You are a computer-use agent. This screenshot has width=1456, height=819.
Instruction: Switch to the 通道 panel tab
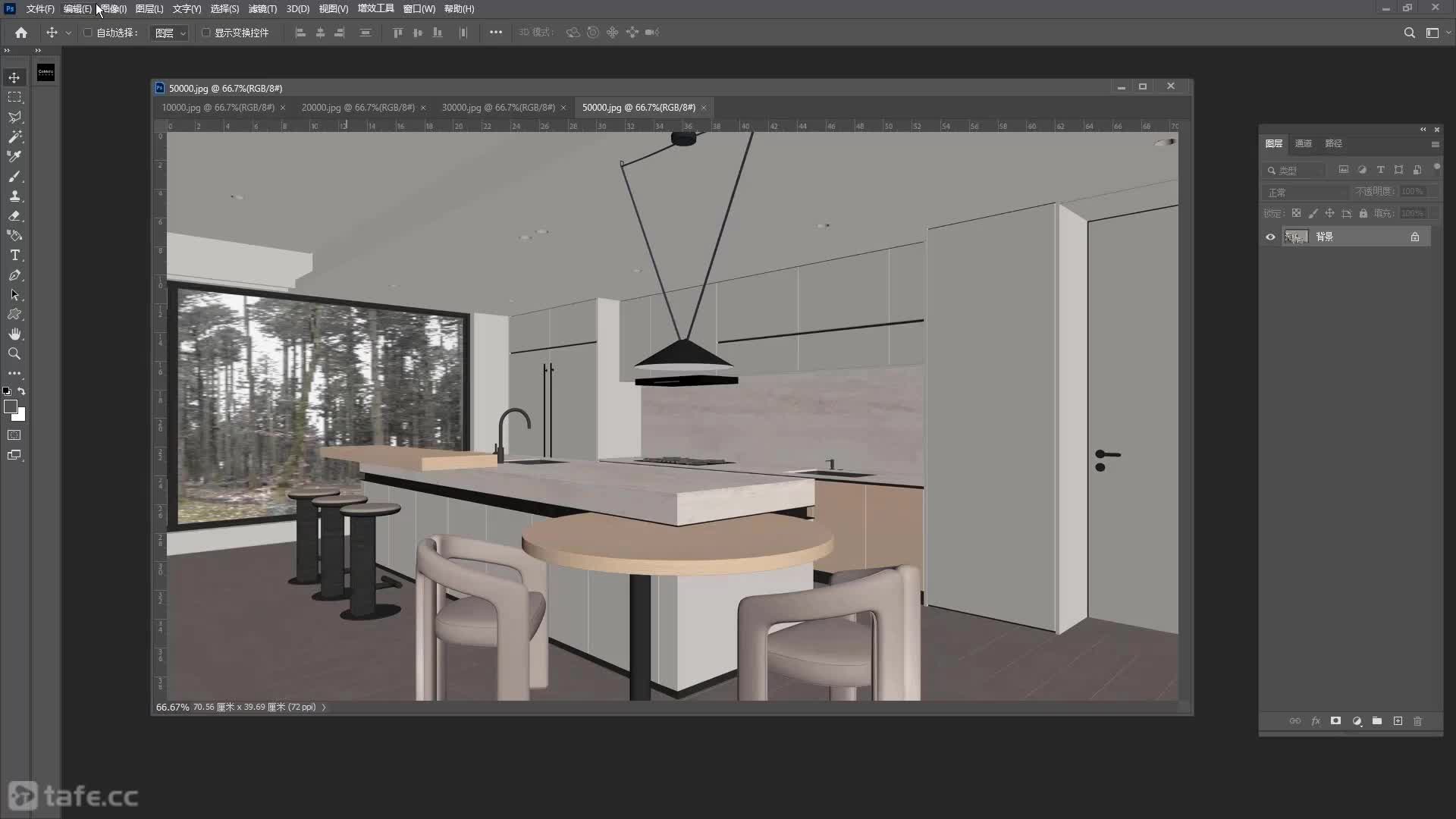(x=1303, y=143)
